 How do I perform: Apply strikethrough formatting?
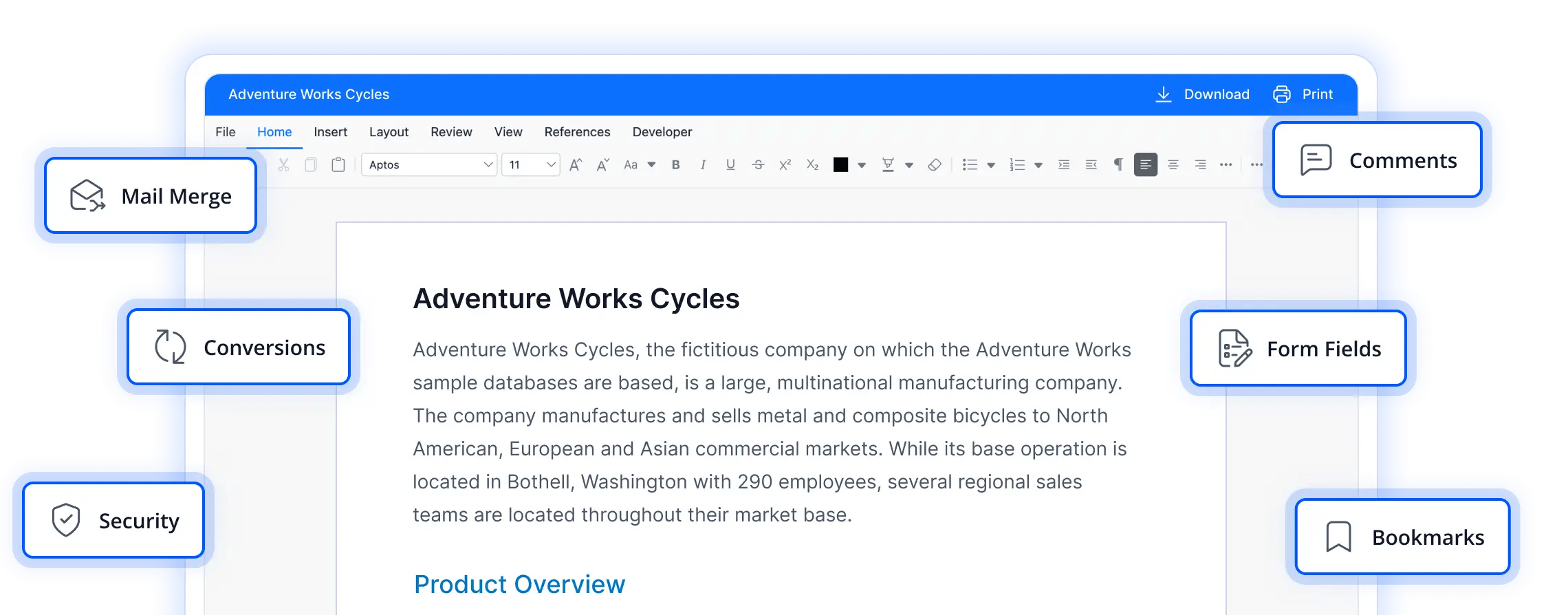point(758,164)
